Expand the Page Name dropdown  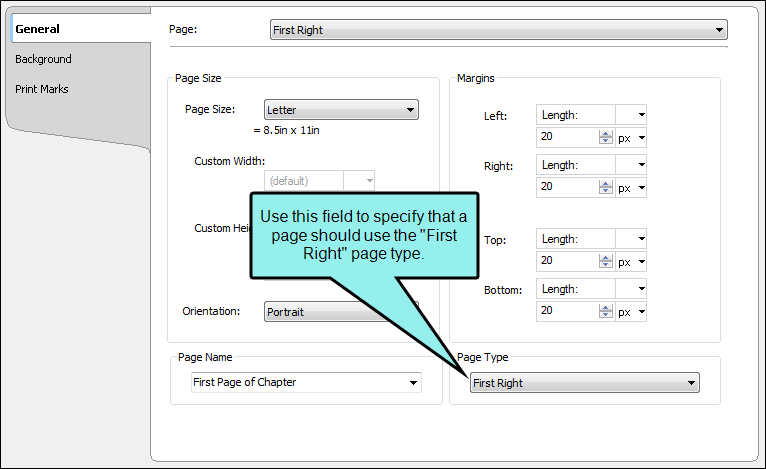click(x=306, y=383)
